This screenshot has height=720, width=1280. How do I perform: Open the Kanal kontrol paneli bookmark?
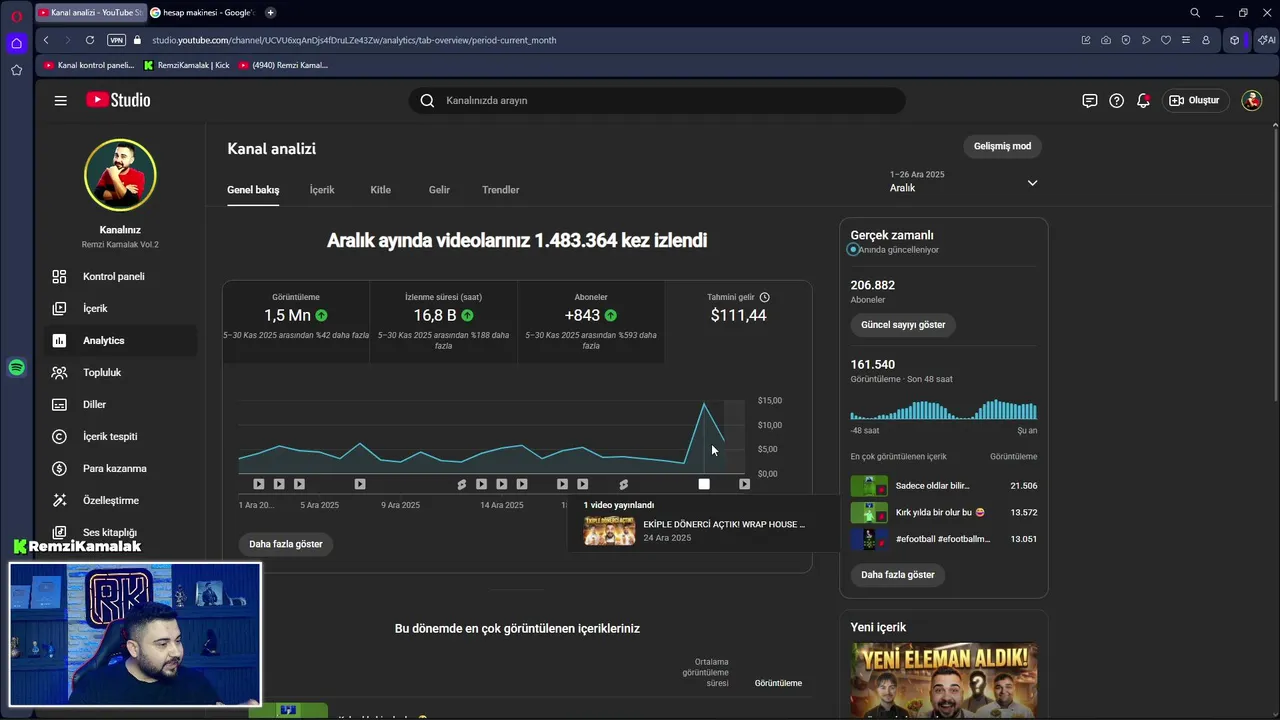(89, 65)
